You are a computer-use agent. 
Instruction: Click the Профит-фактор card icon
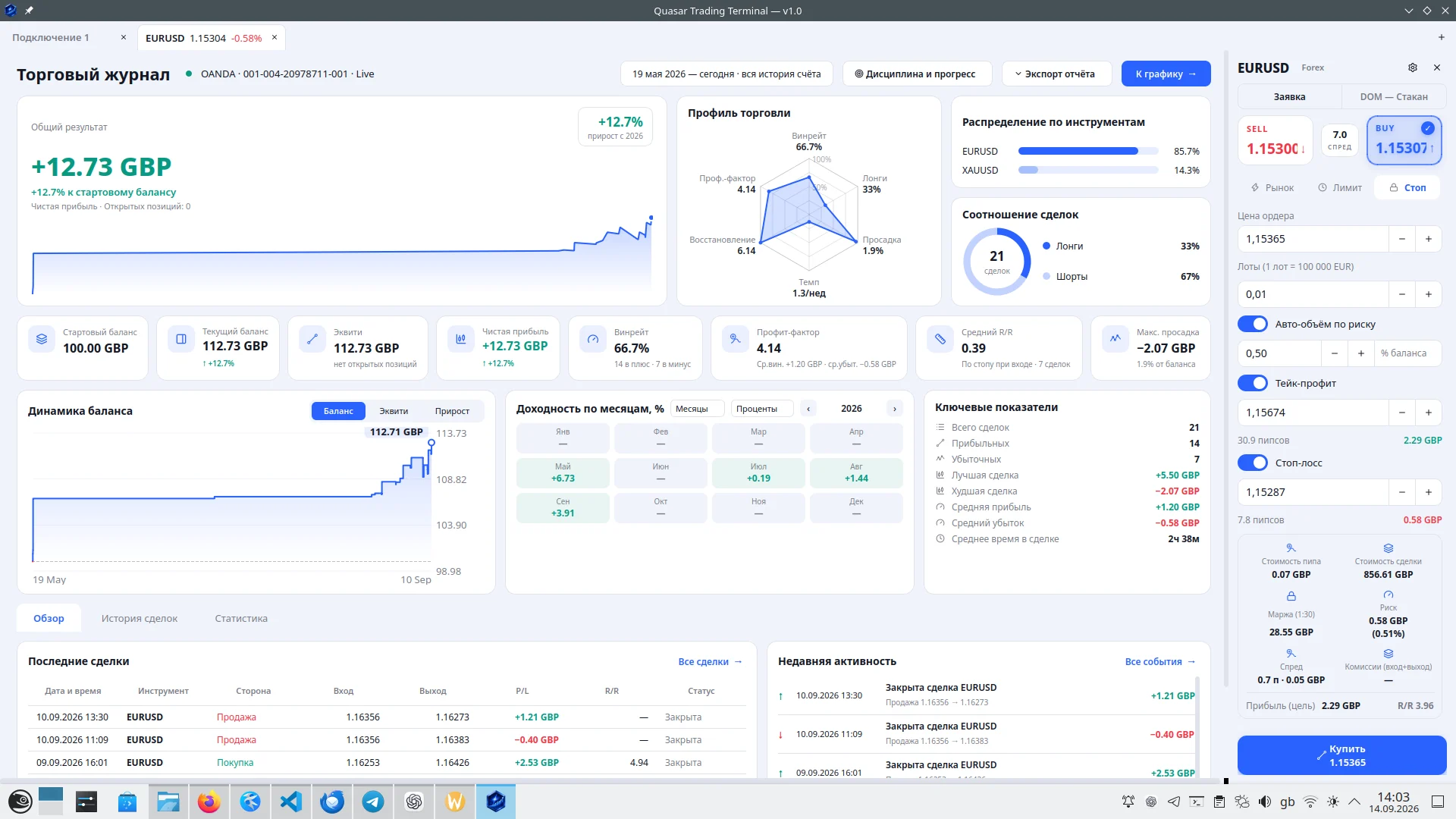coord(736,339)
